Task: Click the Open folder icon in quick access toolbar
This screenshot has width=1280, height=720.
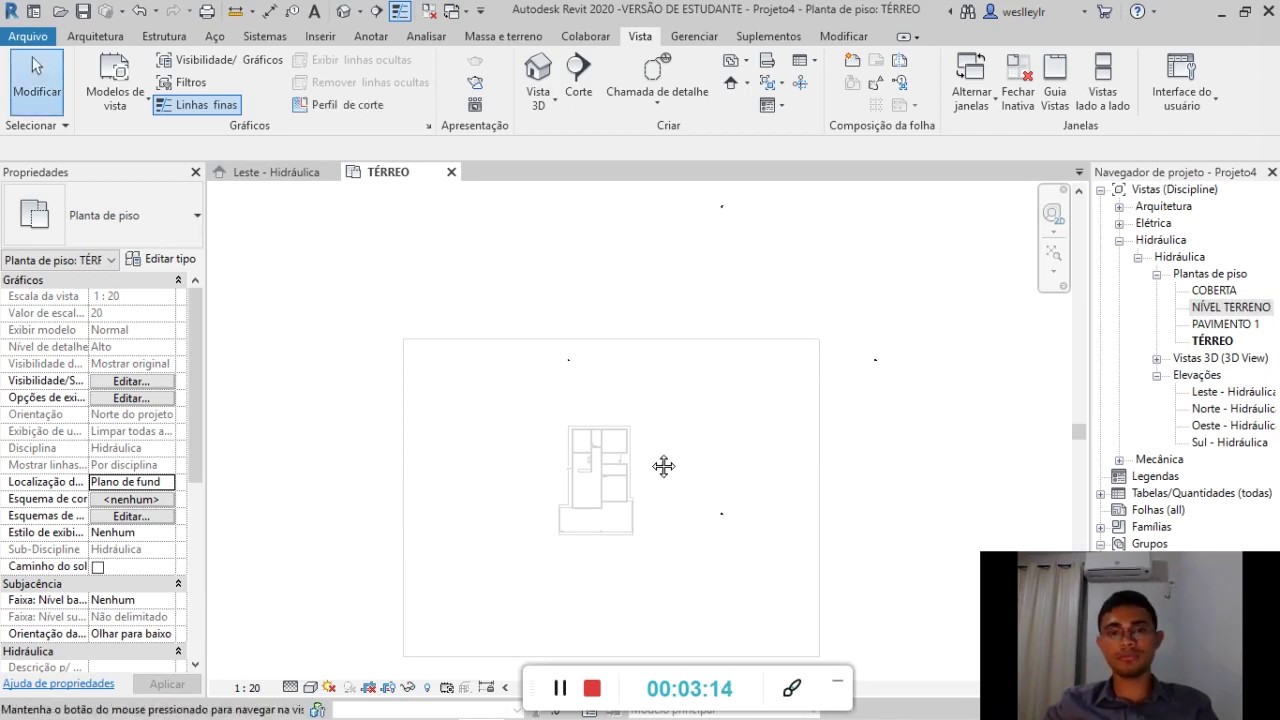Action: click(x=60, y=12)
